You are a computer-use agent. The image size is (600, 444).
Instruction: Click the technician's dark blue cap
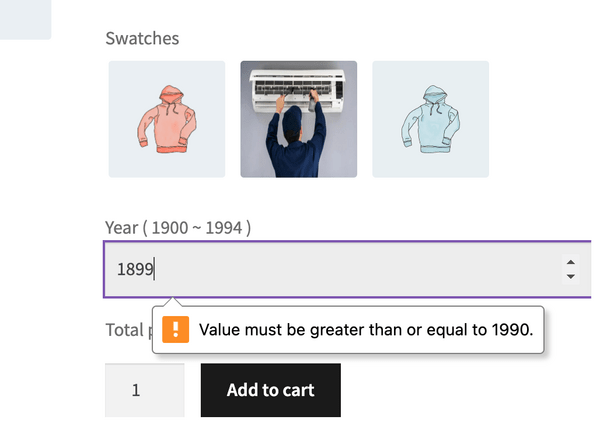tap(291, 116)
